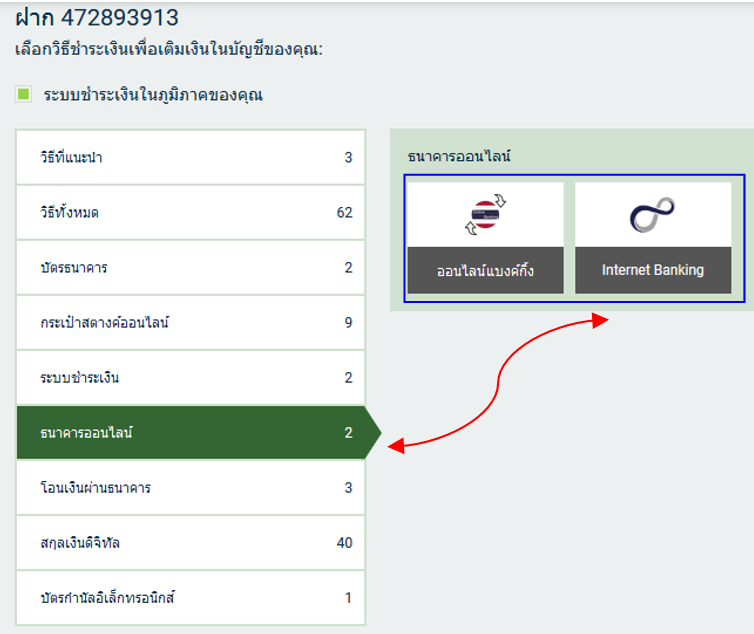Open the วิธีทั้งหมด category
Viewport: 754px width, 634px height.
click(191, 212)
